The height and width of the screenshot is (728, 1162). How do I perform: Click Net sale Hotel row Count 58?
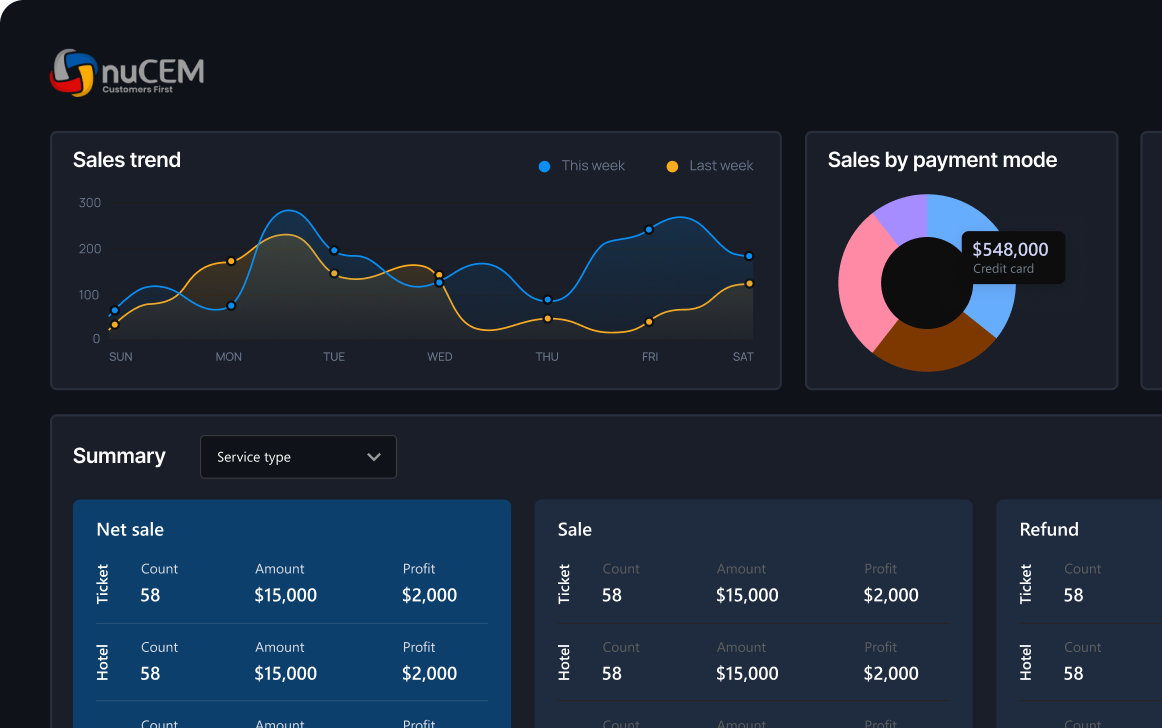150,673
